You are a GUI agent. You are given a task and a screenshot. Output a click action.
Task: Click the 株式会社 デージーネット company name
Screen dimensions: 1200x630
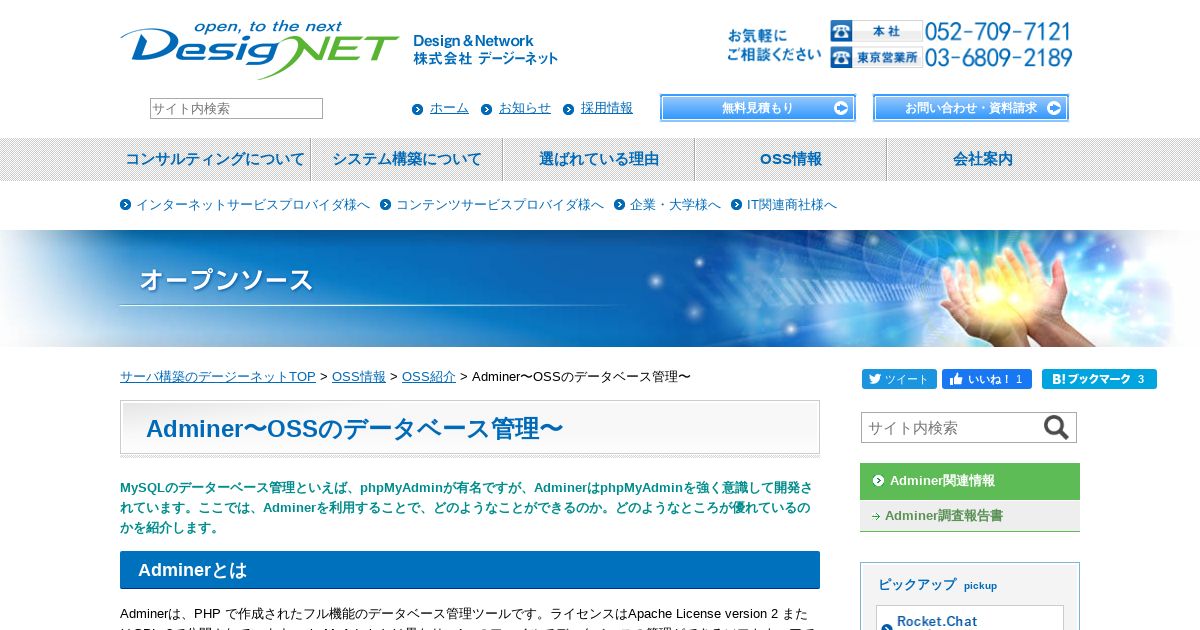[x=486, y=59]
